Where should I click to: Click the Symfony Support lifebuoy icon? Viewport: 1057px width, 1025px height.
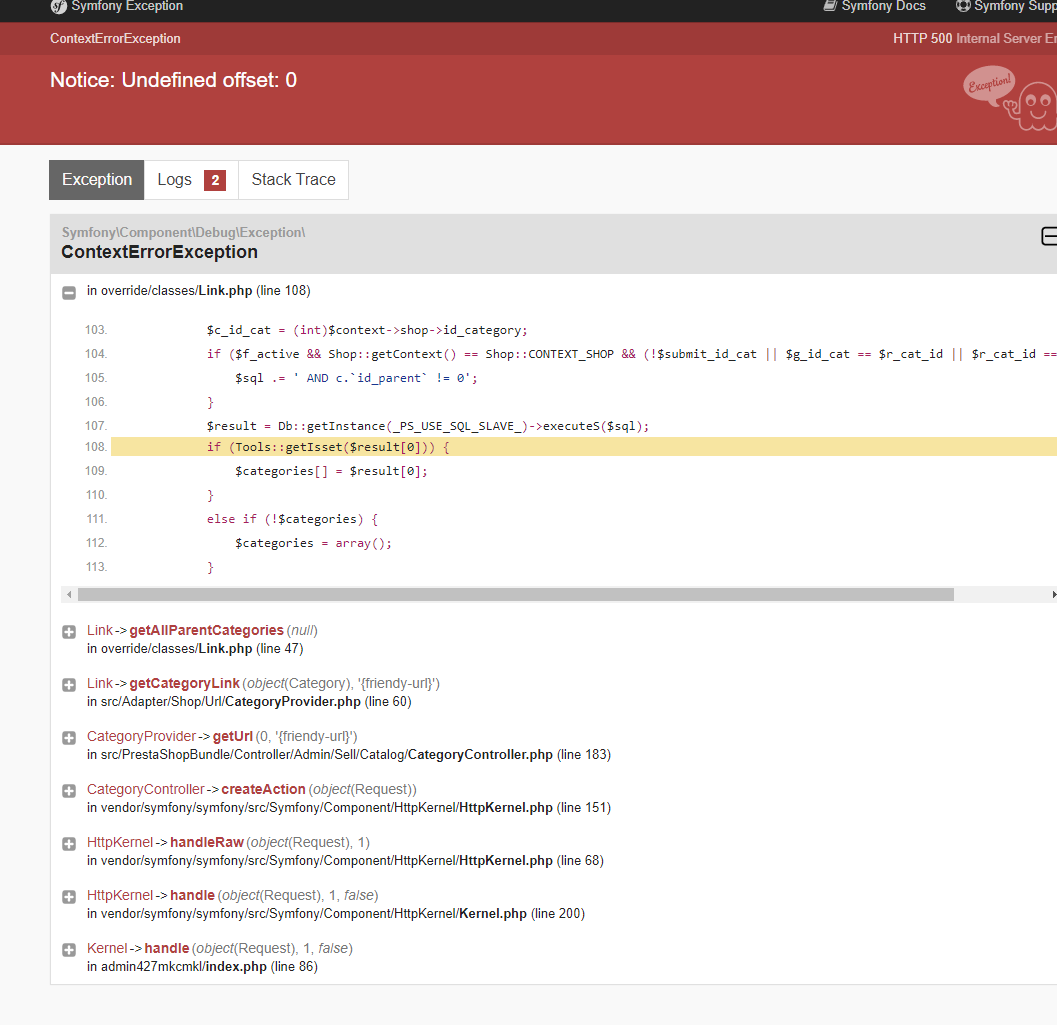tap(963, 6)
